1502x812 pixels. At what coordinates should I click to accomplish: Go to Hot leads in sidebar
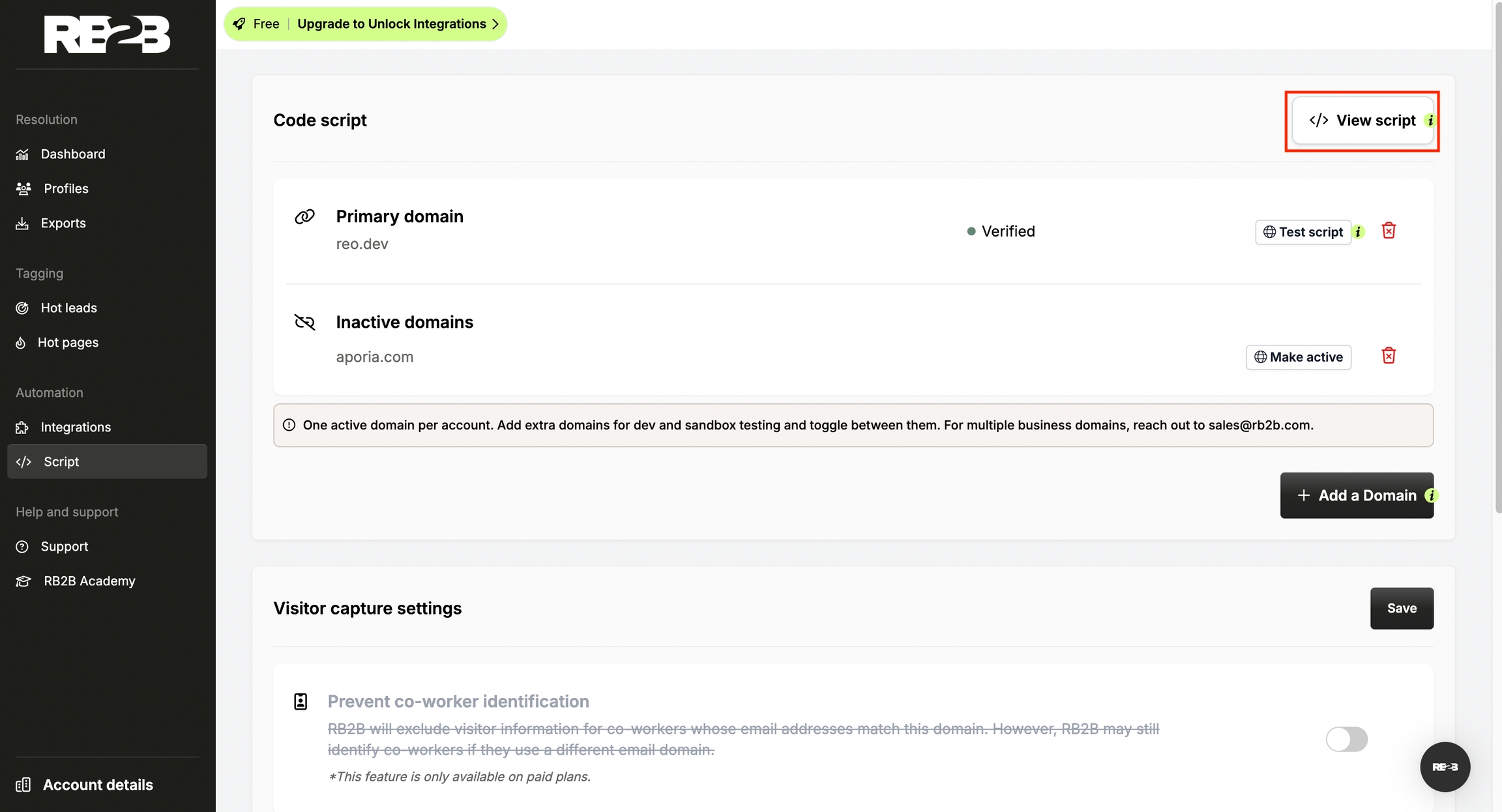point(68,308)
